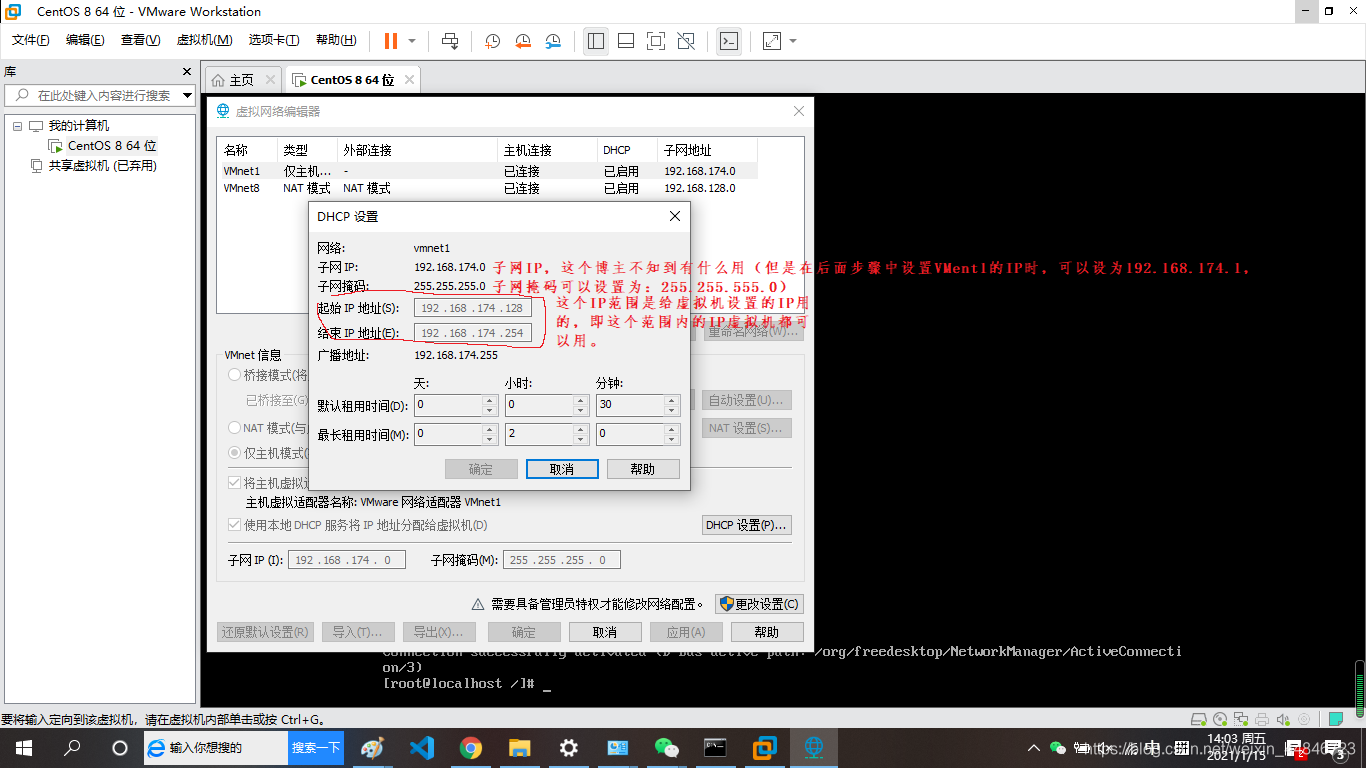Click DHCP 设置(P)... button
Viewport: 1366px width, 768px height.
coord(747,525)
